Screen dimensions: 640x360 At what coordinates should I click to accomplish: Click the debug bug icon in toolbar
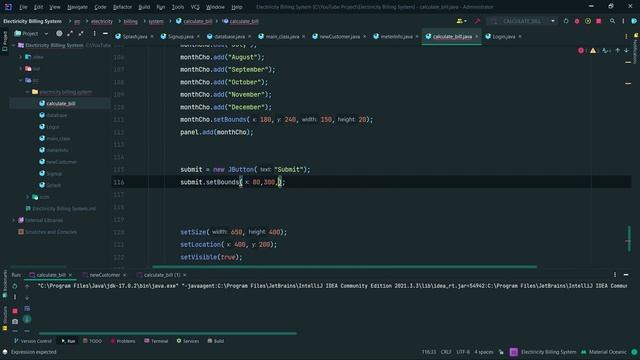(577, 21)
